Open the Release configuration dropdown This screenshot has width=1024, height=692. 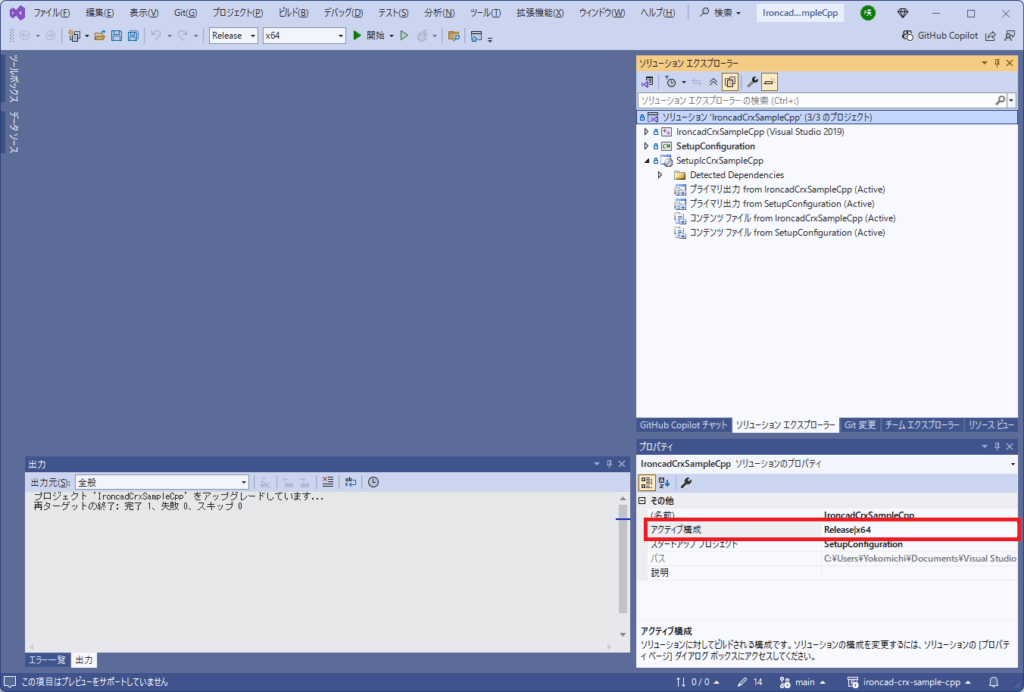point(233,35)
